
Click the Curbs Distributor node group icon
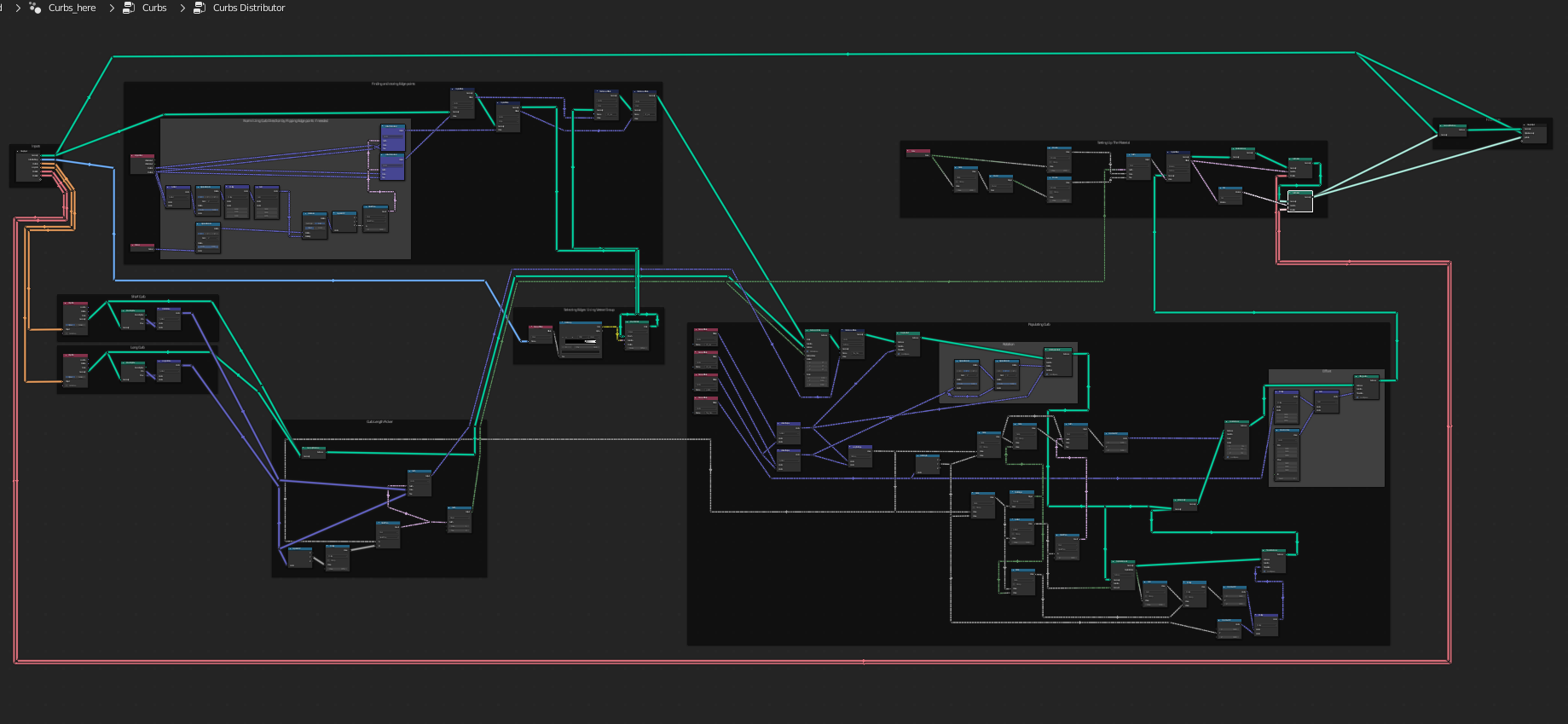click(200, 8)
